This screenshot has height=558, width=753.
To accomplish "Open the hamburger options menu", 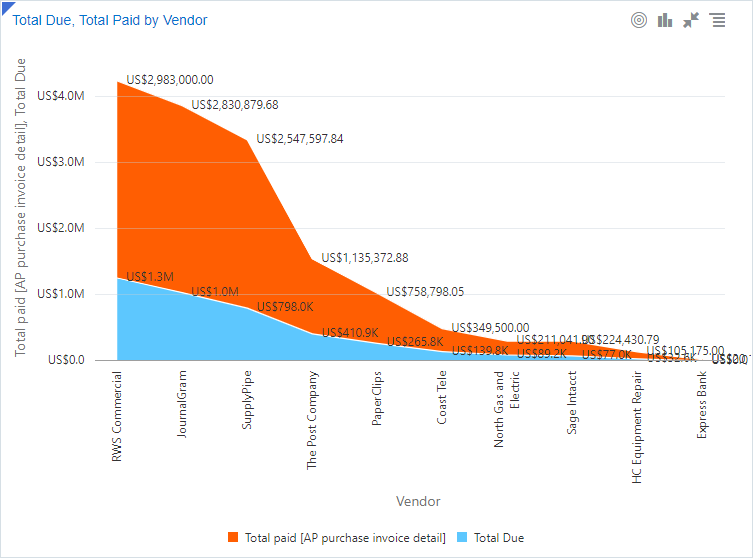I will point(717,20).
